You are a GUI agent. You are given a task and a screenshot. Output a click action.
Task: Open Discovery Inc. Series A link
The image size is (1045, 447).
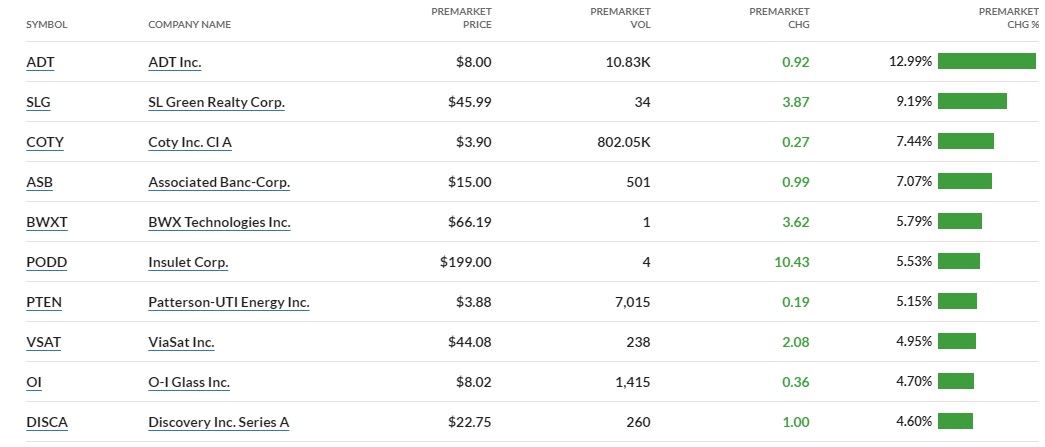click(218, 422)
